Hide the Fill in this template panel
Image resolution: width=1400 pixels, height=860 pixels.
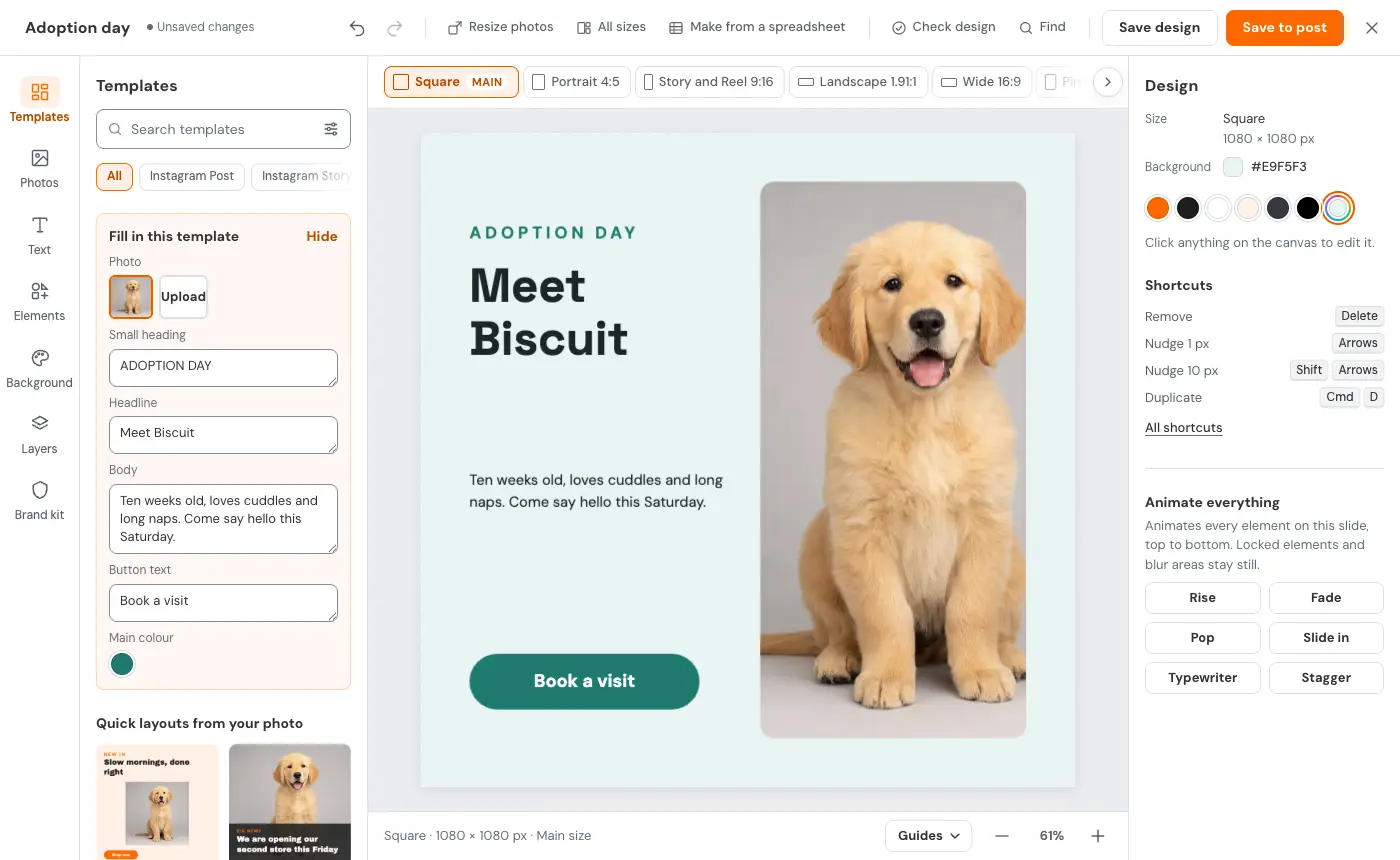pyautogui.click(x=322, y=237)
